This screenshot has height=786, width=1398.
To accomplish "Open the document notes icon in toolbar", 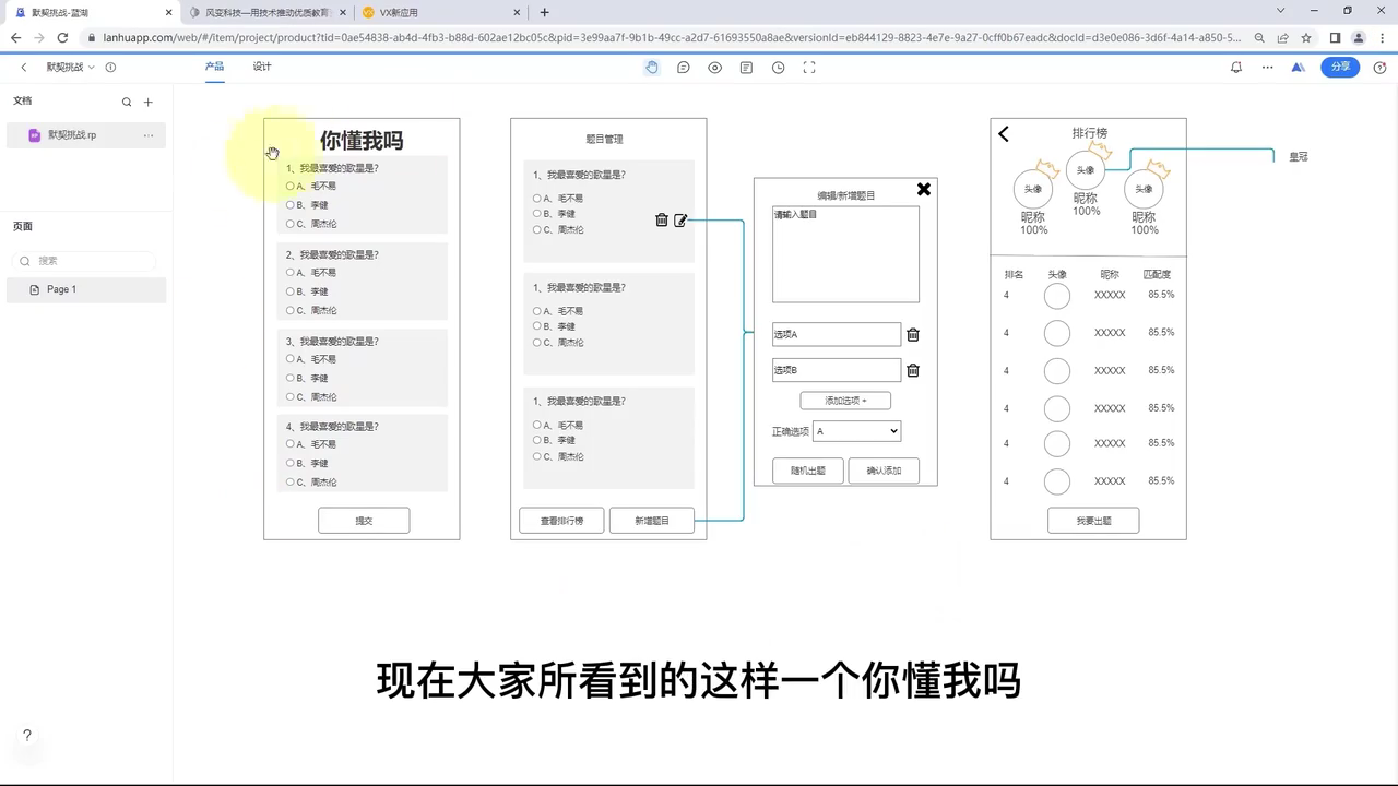I will tap(746, 67).
